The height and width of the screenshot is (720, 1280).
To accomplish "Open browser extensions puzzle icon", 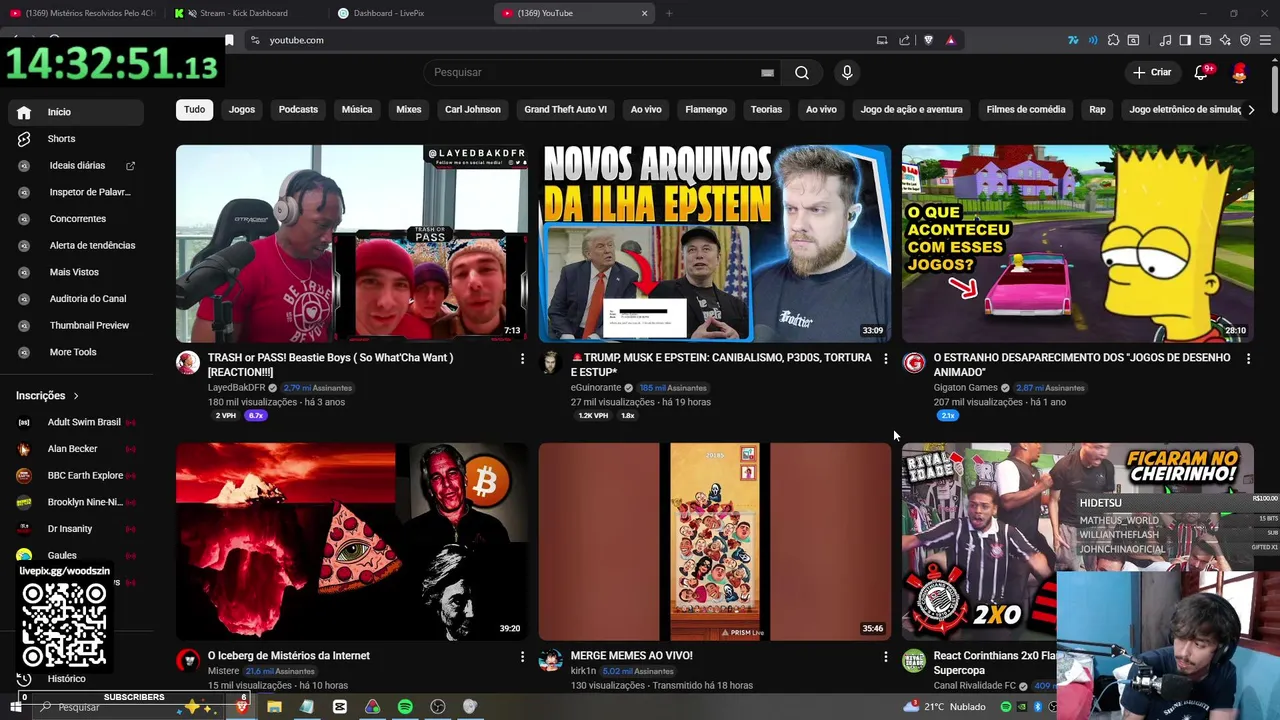I will (x=1113, y=40).
